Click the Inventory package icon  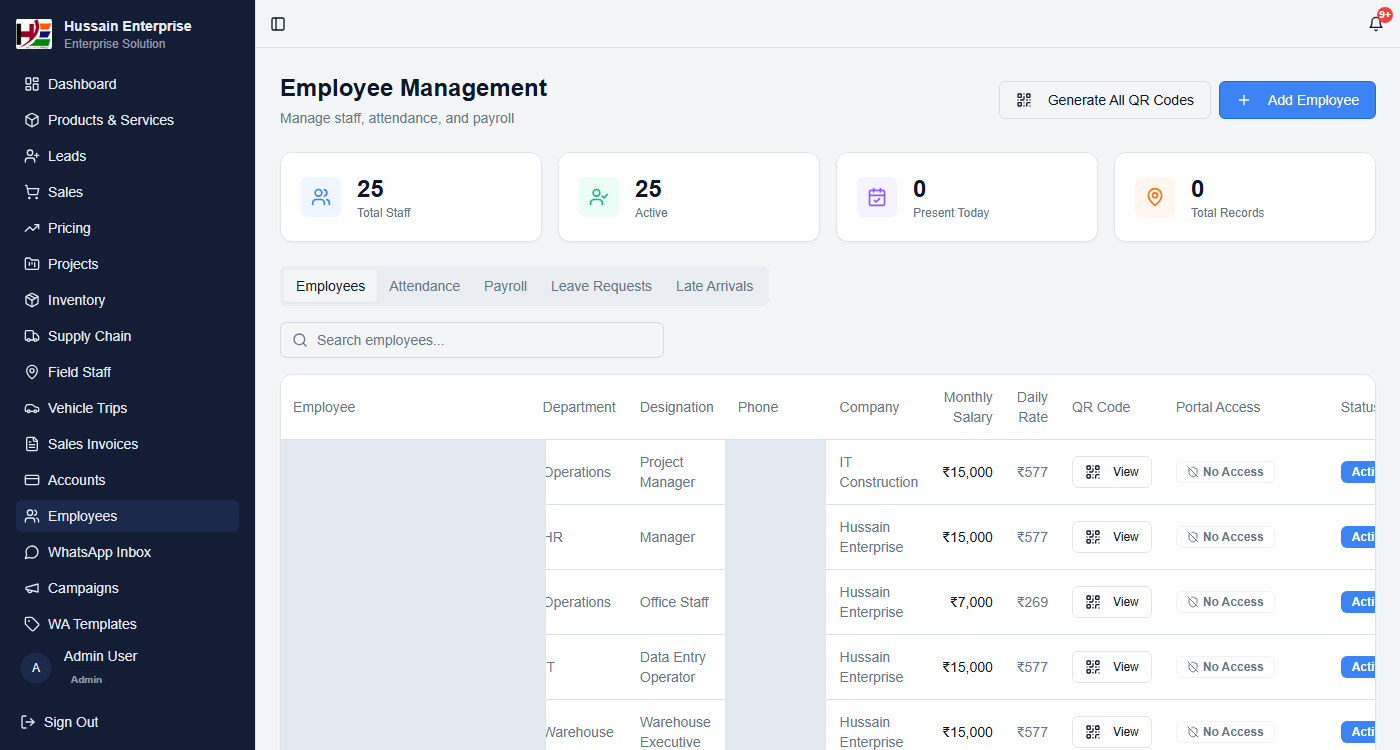pos(32,300)
